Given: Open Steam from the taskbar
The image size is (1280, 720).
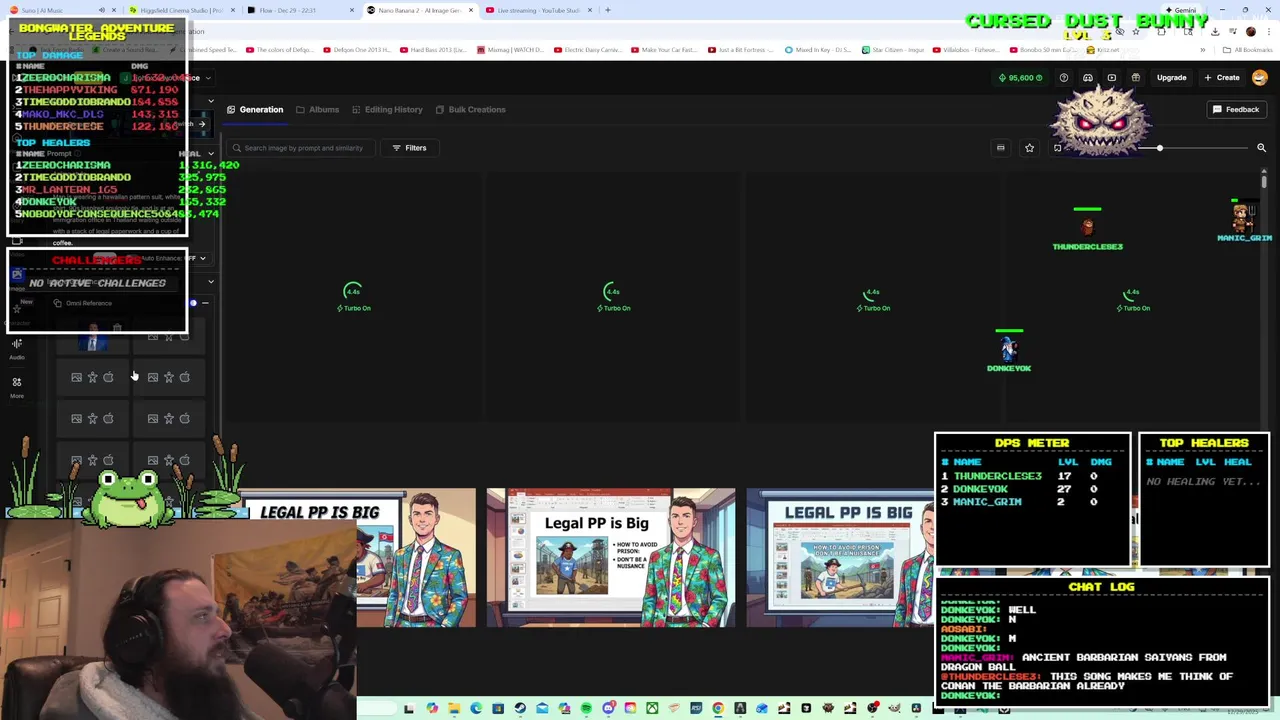Looking at the screenshot, I should (x=520, y=709).
